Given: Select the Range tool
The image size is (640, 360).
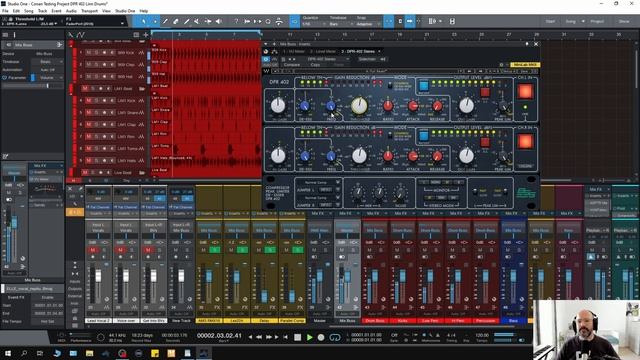Looking at the screenshot, I should point(155,21).
